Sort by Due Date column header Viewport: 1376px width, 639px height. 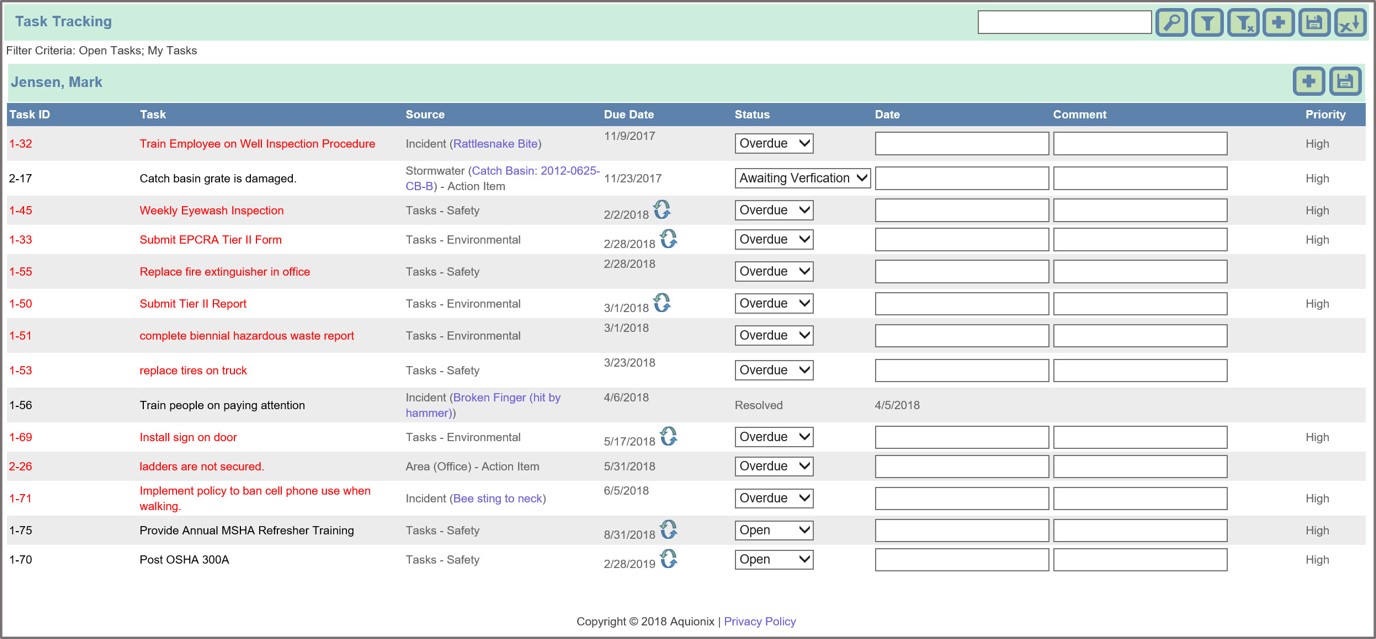coord(629,115)
